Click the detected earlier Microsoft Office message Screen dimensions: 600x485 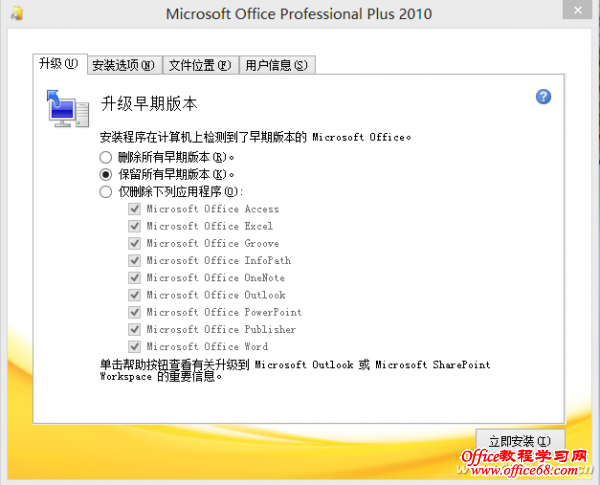[256, 137]
